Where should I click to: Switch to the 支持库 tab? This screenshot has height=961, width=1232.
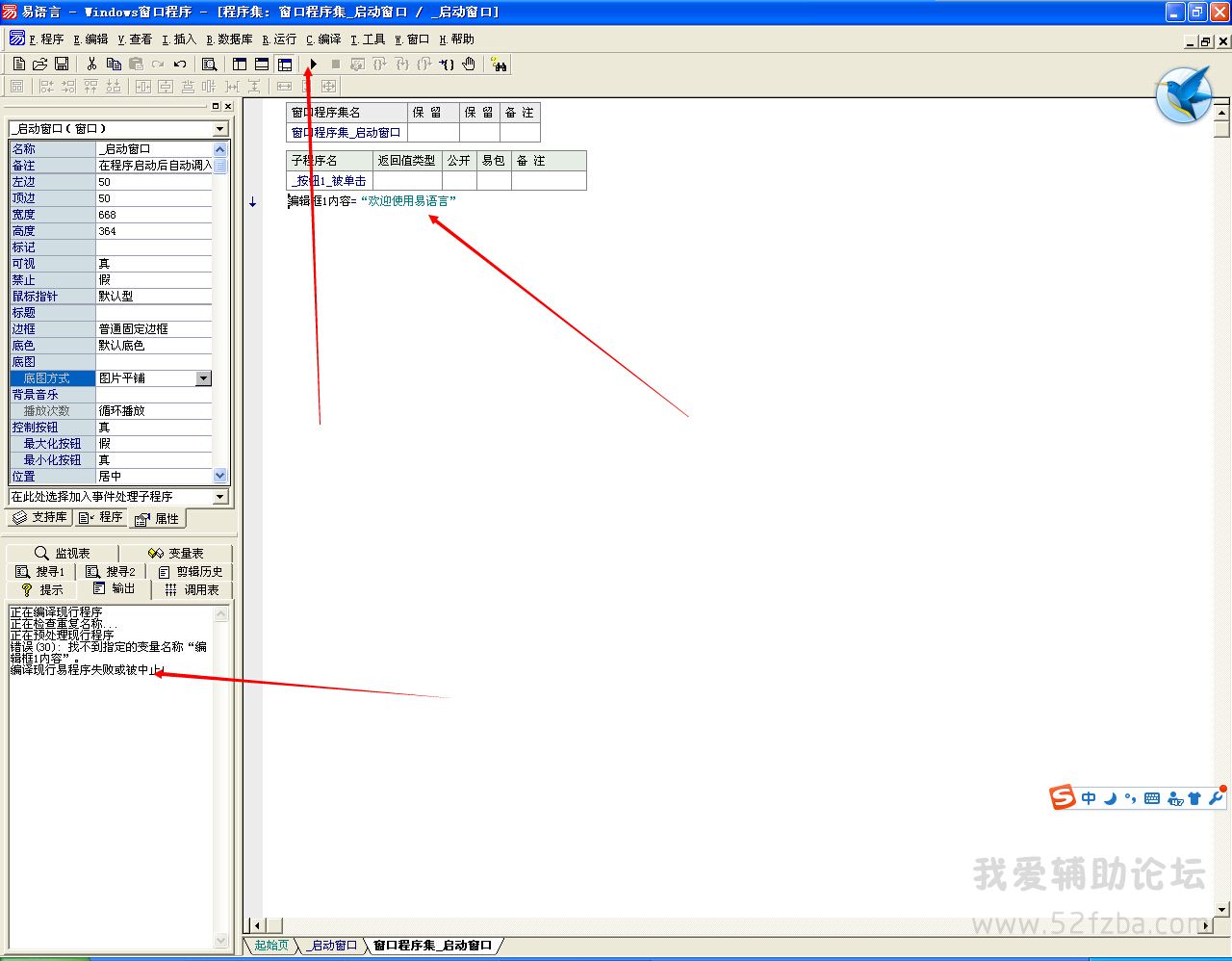point(39,517)
